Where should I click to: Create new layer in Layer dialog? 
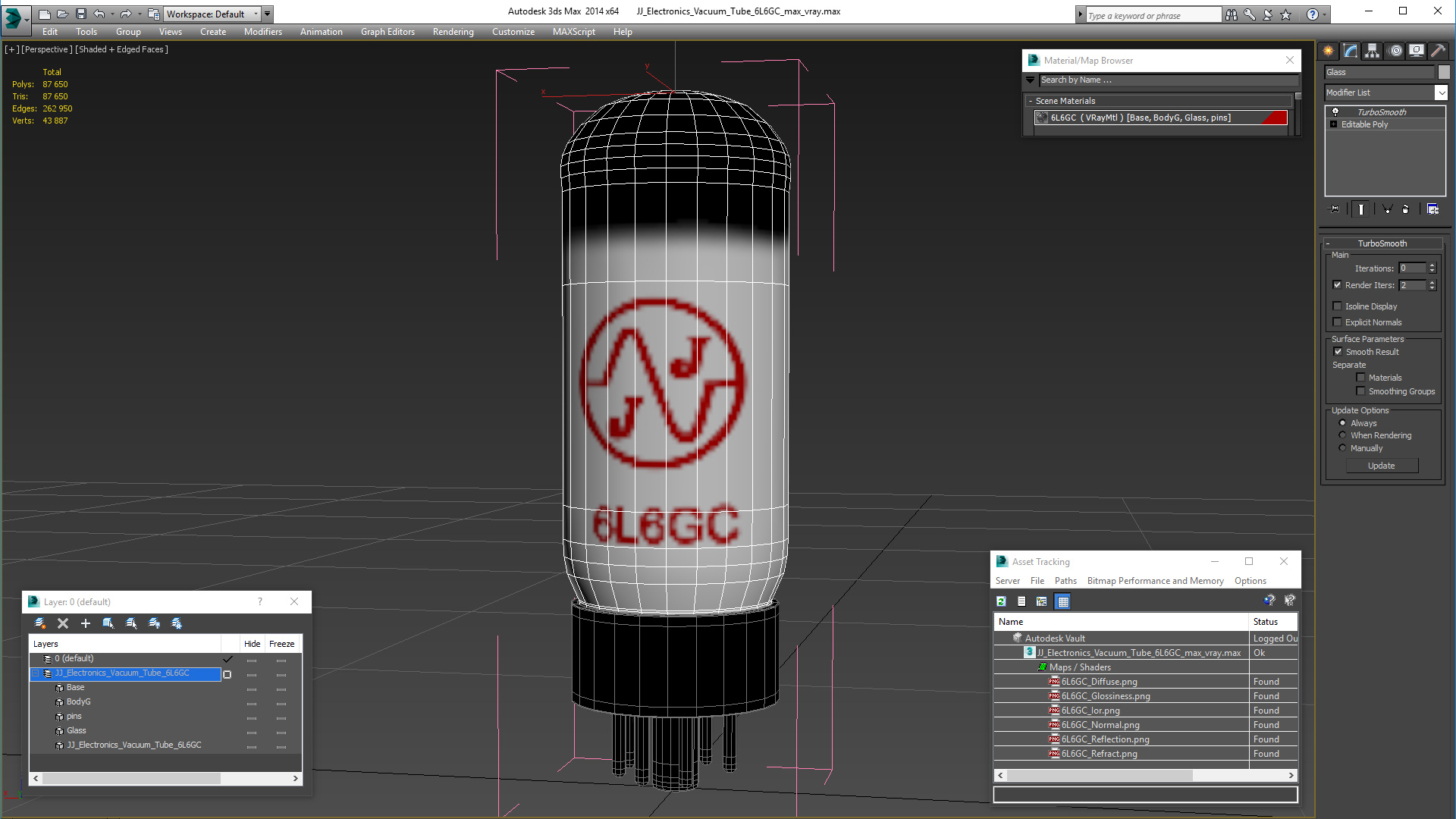coord(40,623)
